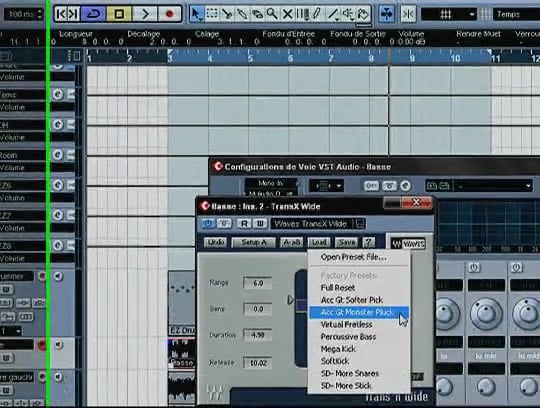This screenshot has width=540, height=408.
Task: Select the Mute X tool
Action: [x=287, y=14]
